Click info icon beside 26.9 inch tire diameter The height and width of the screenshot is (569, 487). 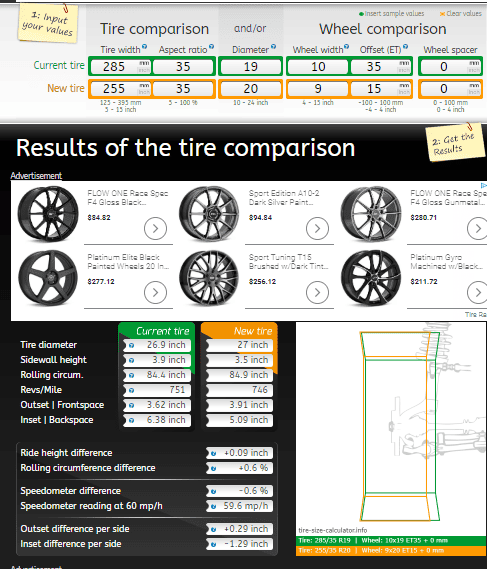point(131,345)
